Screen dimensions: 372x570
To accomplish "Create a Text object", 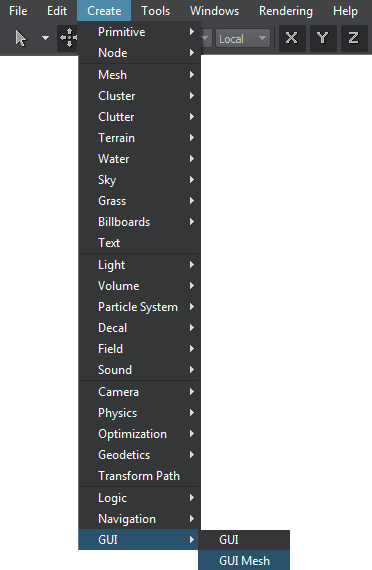I will (x=140, y=243).
